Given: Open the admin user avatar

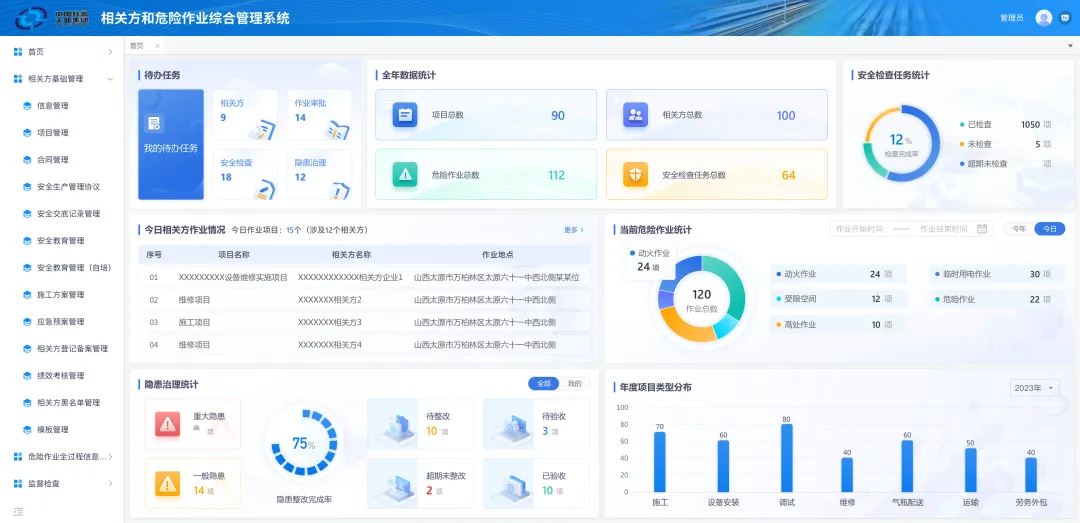Looking at the screenshot, I should [1043, 18].
